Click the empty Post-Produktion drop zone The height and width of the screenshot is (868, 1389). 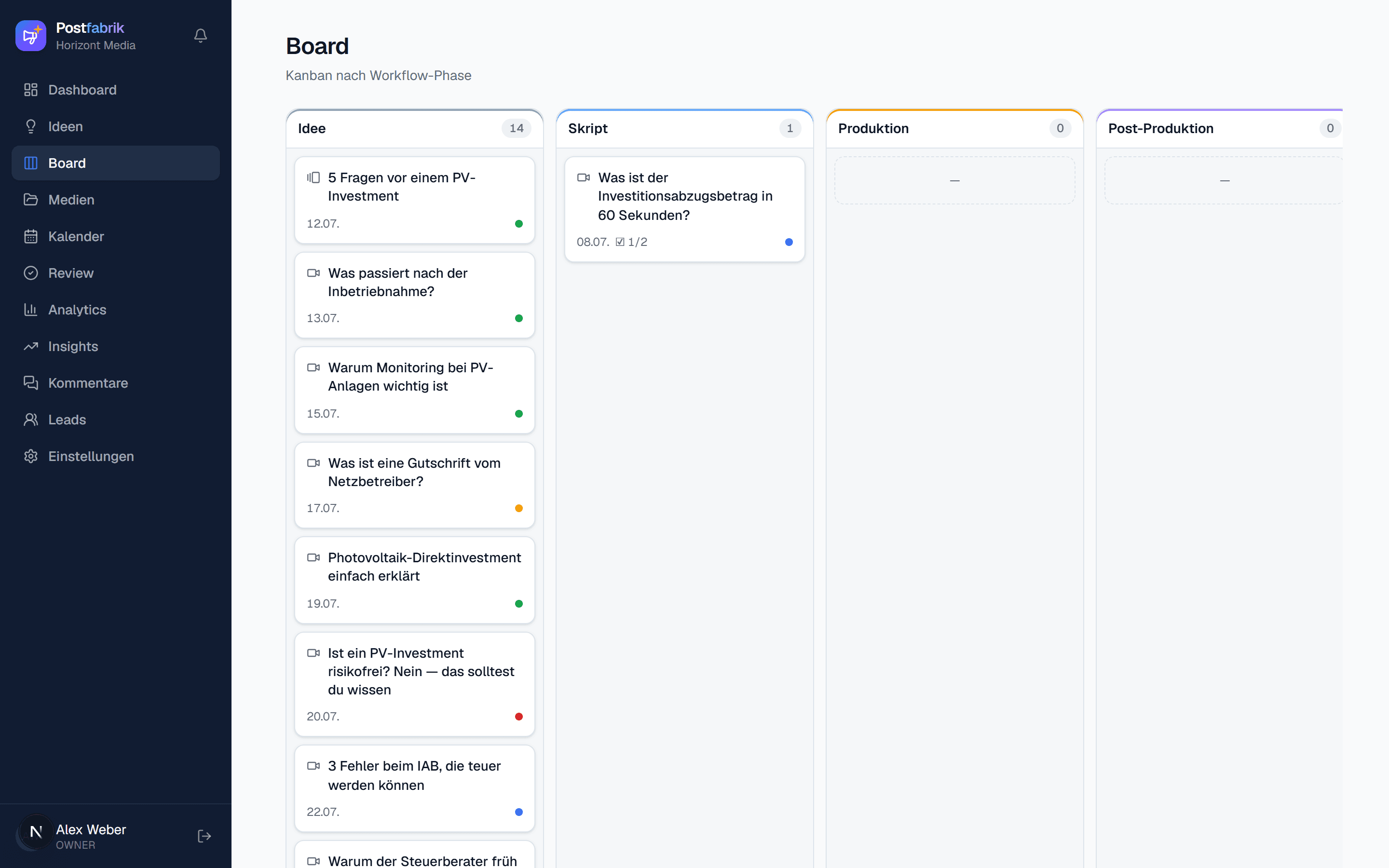click(1224, 180)
